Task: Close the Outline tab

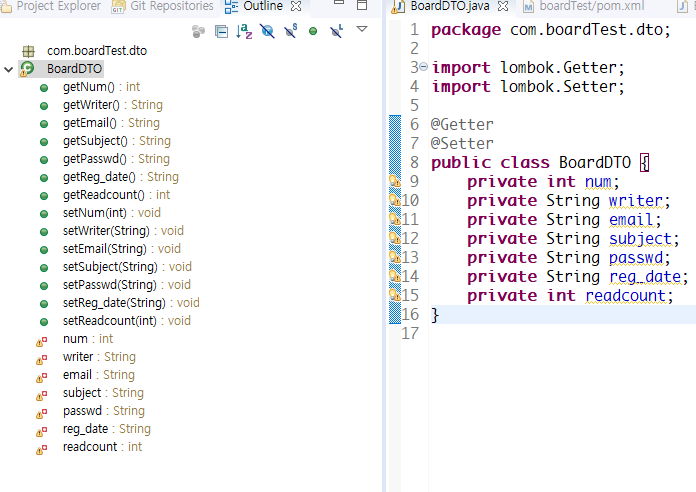Action: (x=296, y=6)
